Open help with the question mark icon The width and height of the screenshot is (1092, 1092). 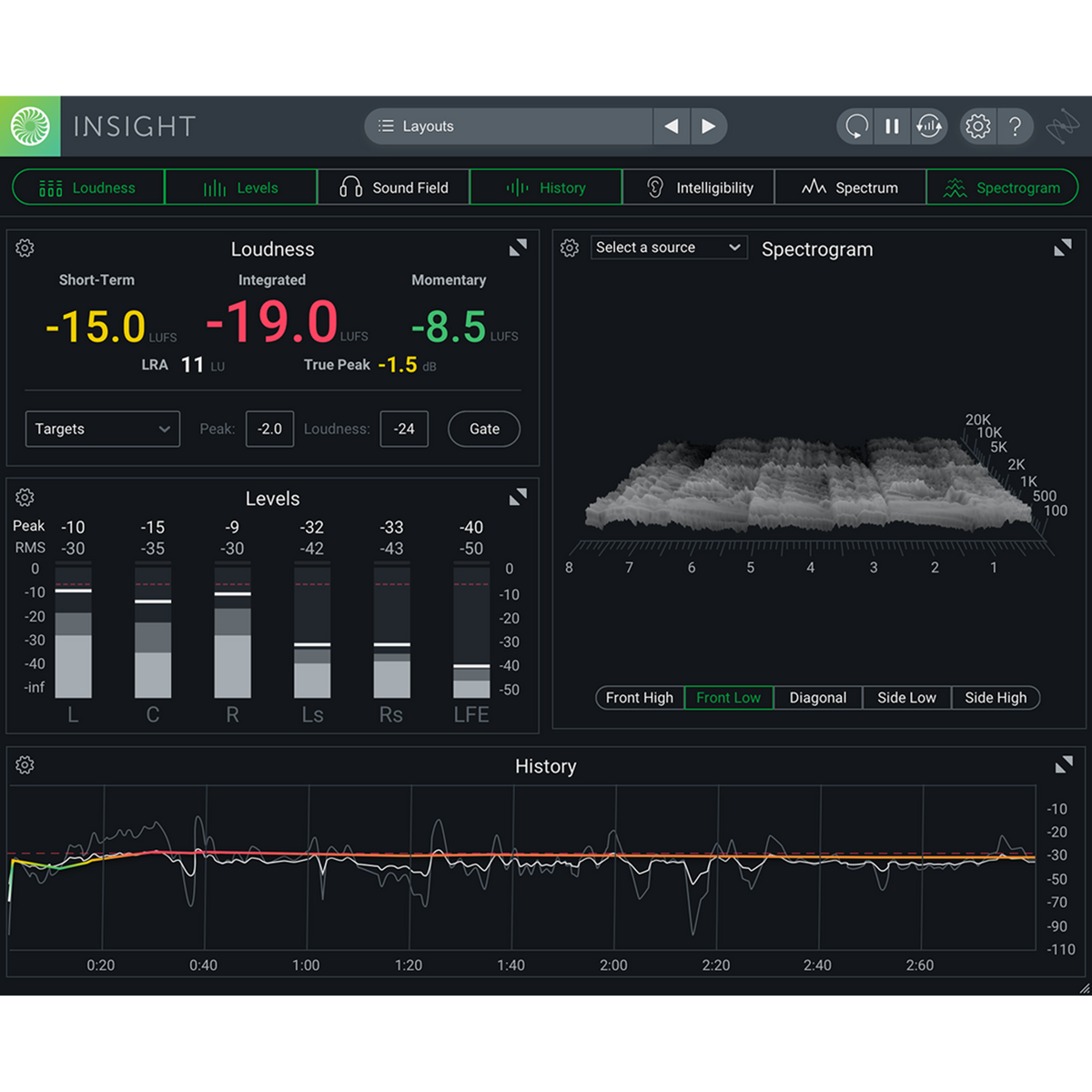(1016, 126)
